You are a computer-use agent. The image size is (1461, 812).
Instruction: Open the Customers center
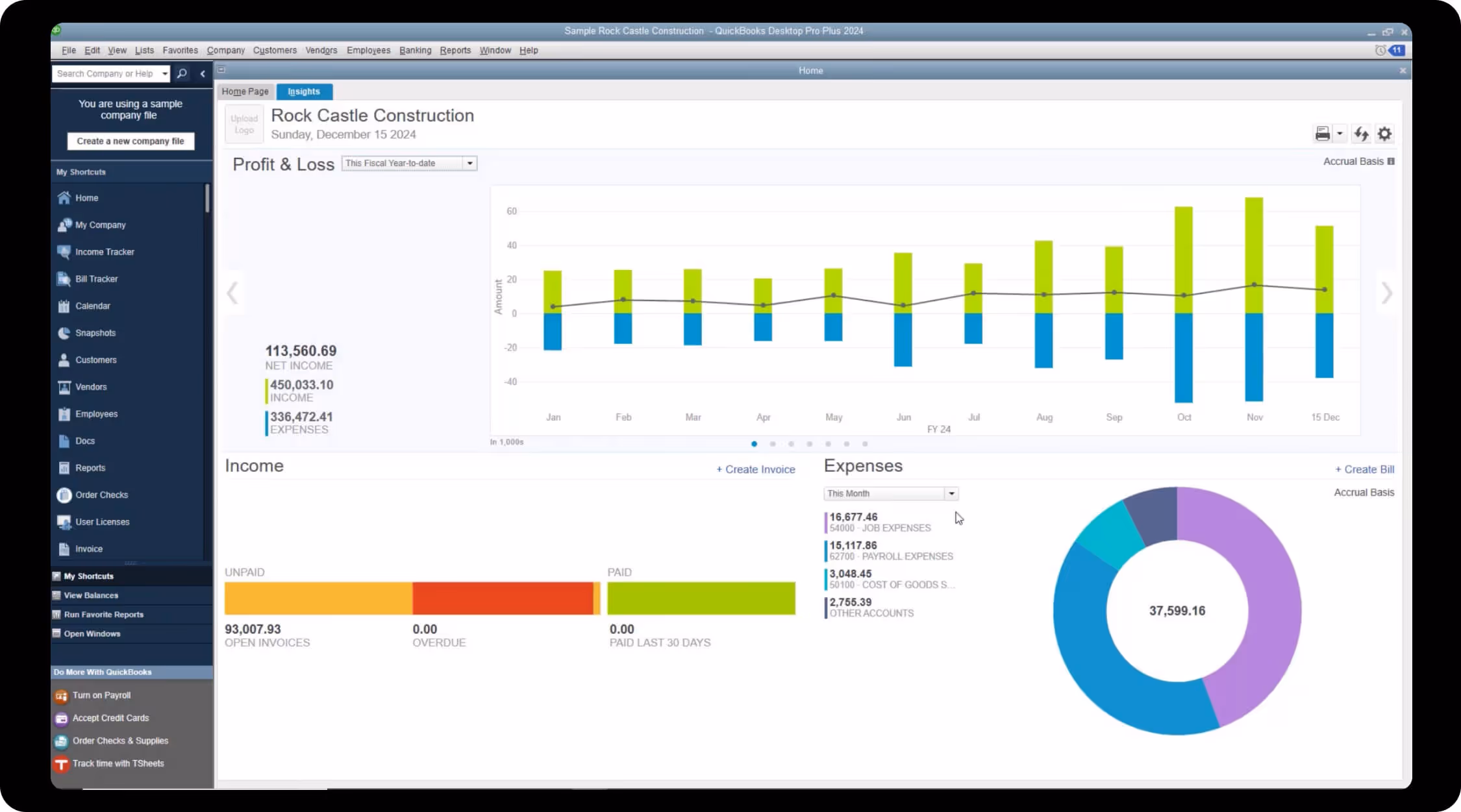coord(95,360)
